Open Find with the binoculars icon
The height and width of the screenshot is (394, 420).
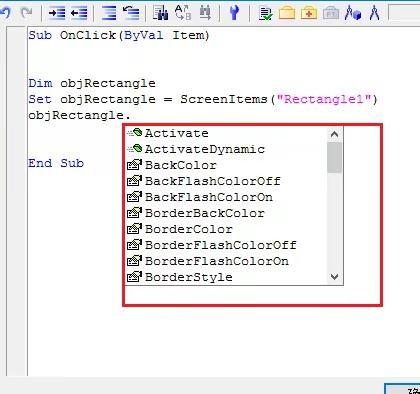pyautogui.click(x=160, y=13)
